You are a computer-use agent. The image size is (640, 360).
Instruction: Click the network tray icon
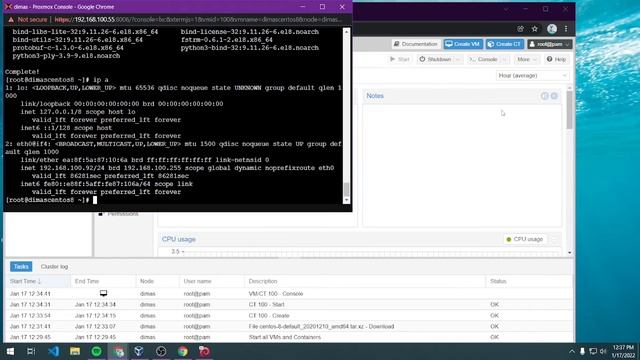593,351
